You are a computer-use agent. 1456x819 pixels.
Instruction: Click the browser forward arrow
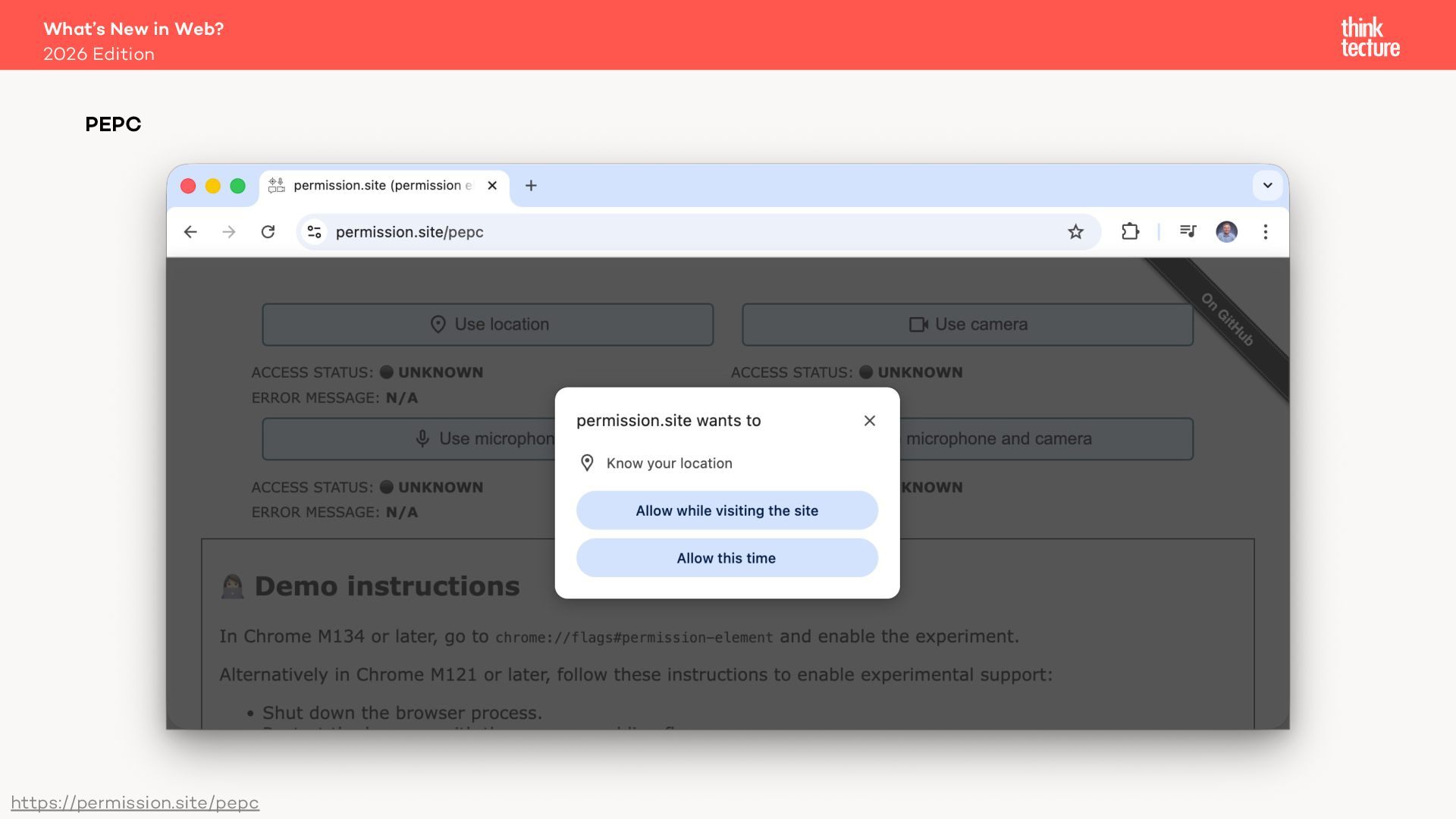click(229, 232)
